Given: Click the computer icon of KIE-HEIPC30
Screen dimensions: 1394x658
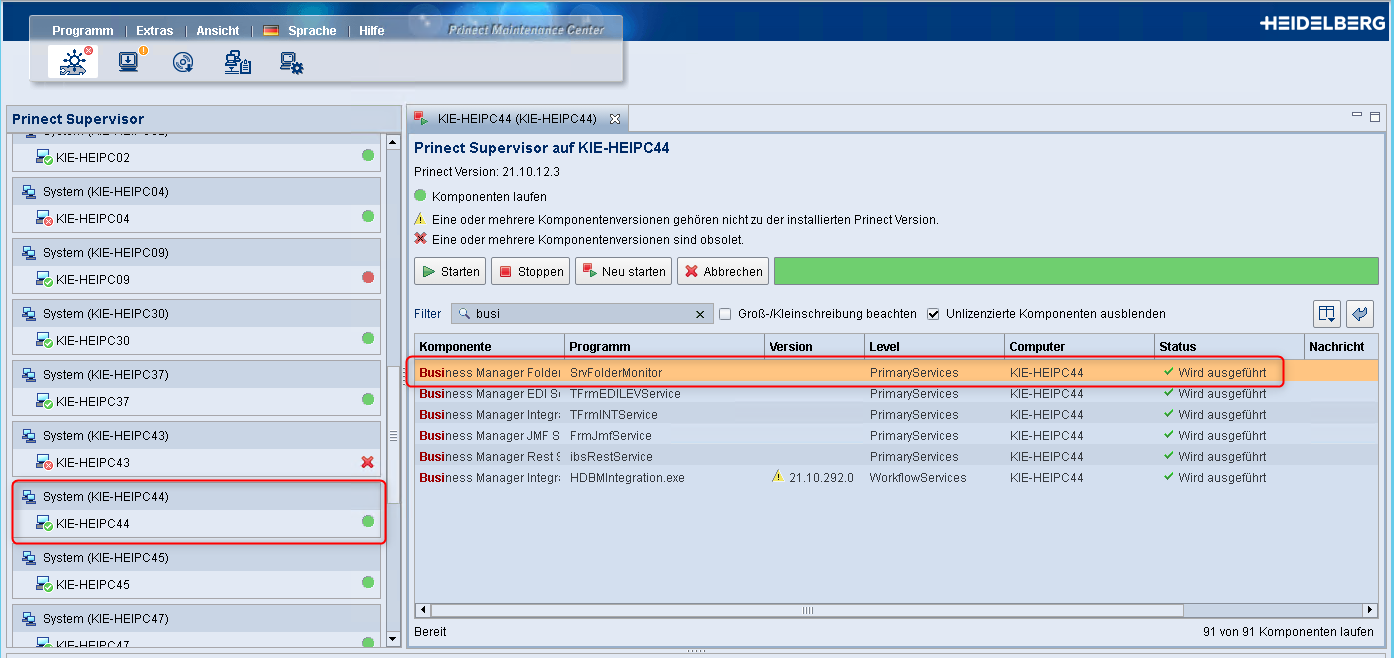Looking at the screenshot, I should [44, 341].
